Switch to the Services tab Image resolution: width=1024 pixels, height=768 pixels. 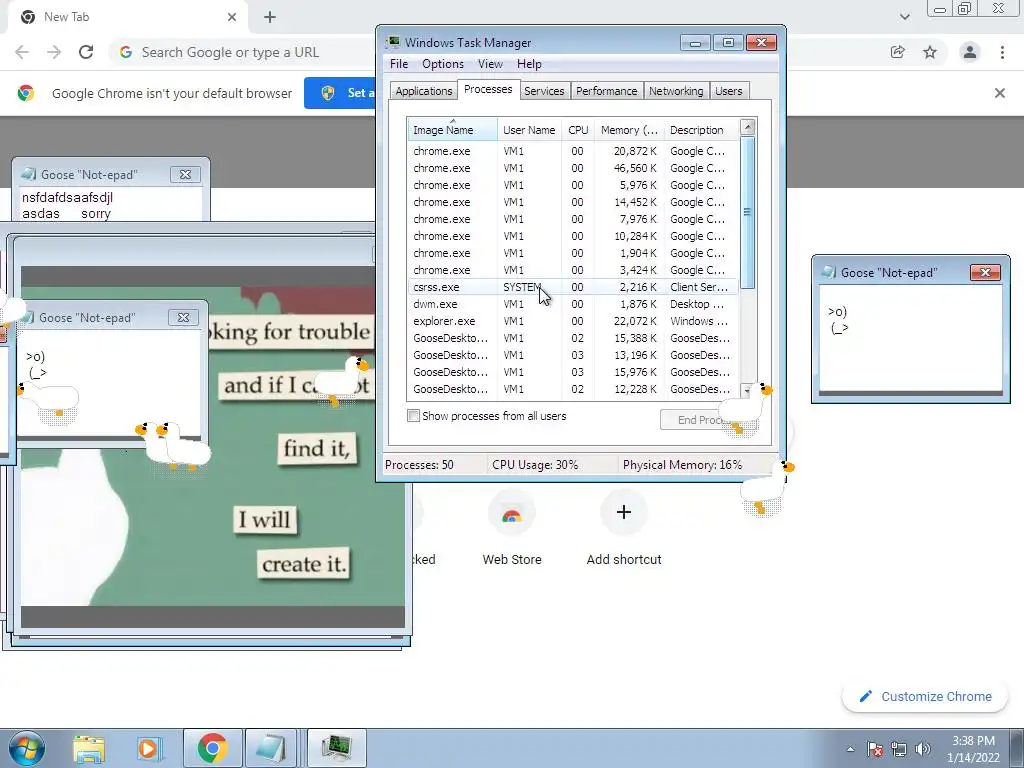(544, 91)
